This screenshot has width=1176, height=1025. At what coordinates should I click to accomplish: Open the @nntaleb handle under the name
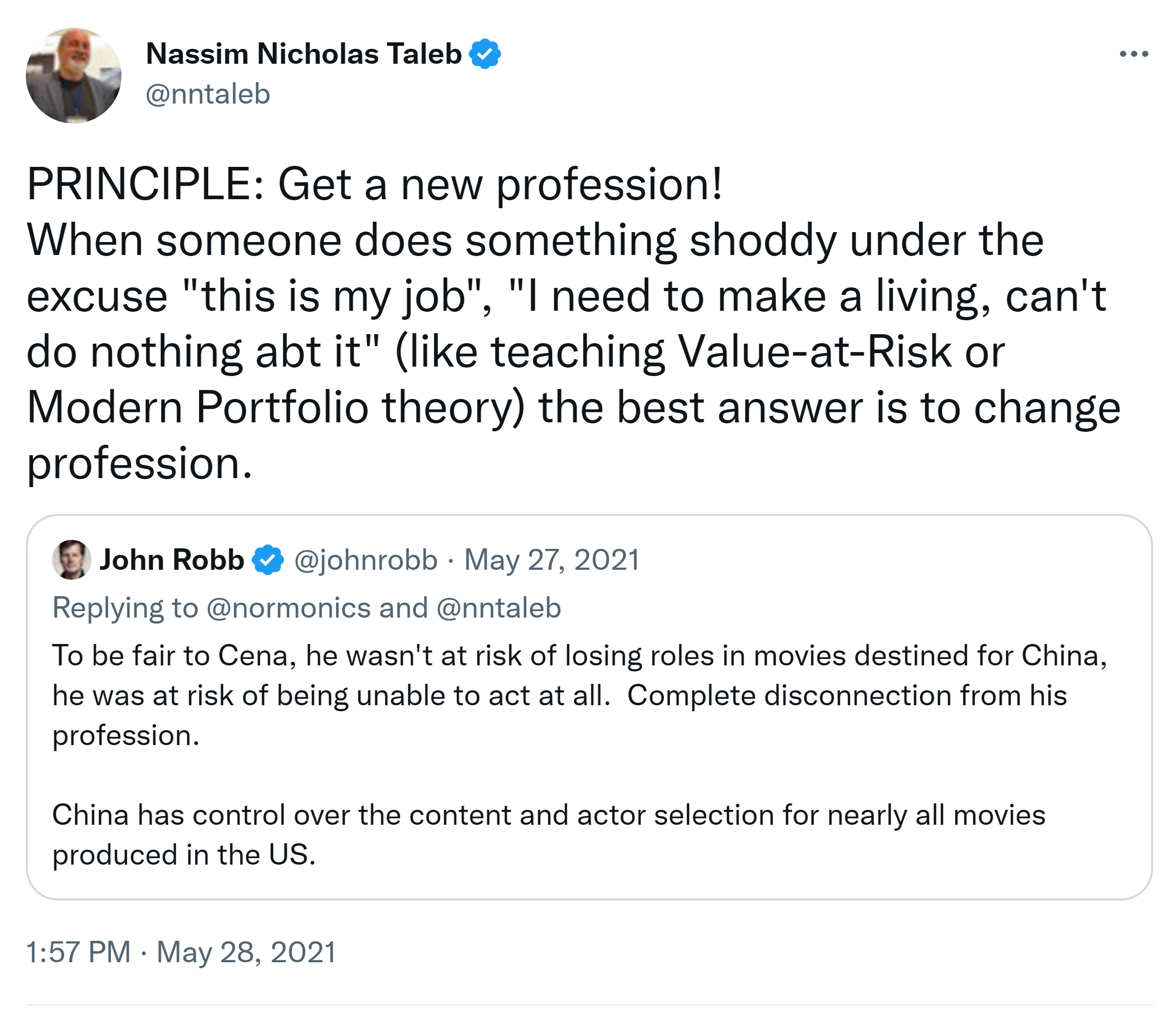[208, 94]
